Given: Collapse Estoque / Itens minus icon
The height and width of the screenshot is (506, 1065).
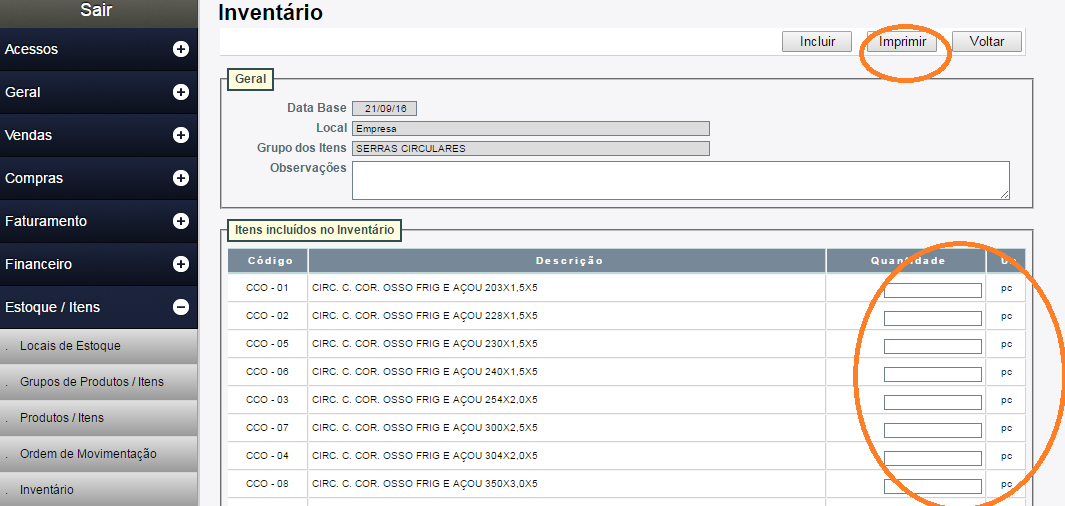Looking at the screenshot, I should coord(181,307).
